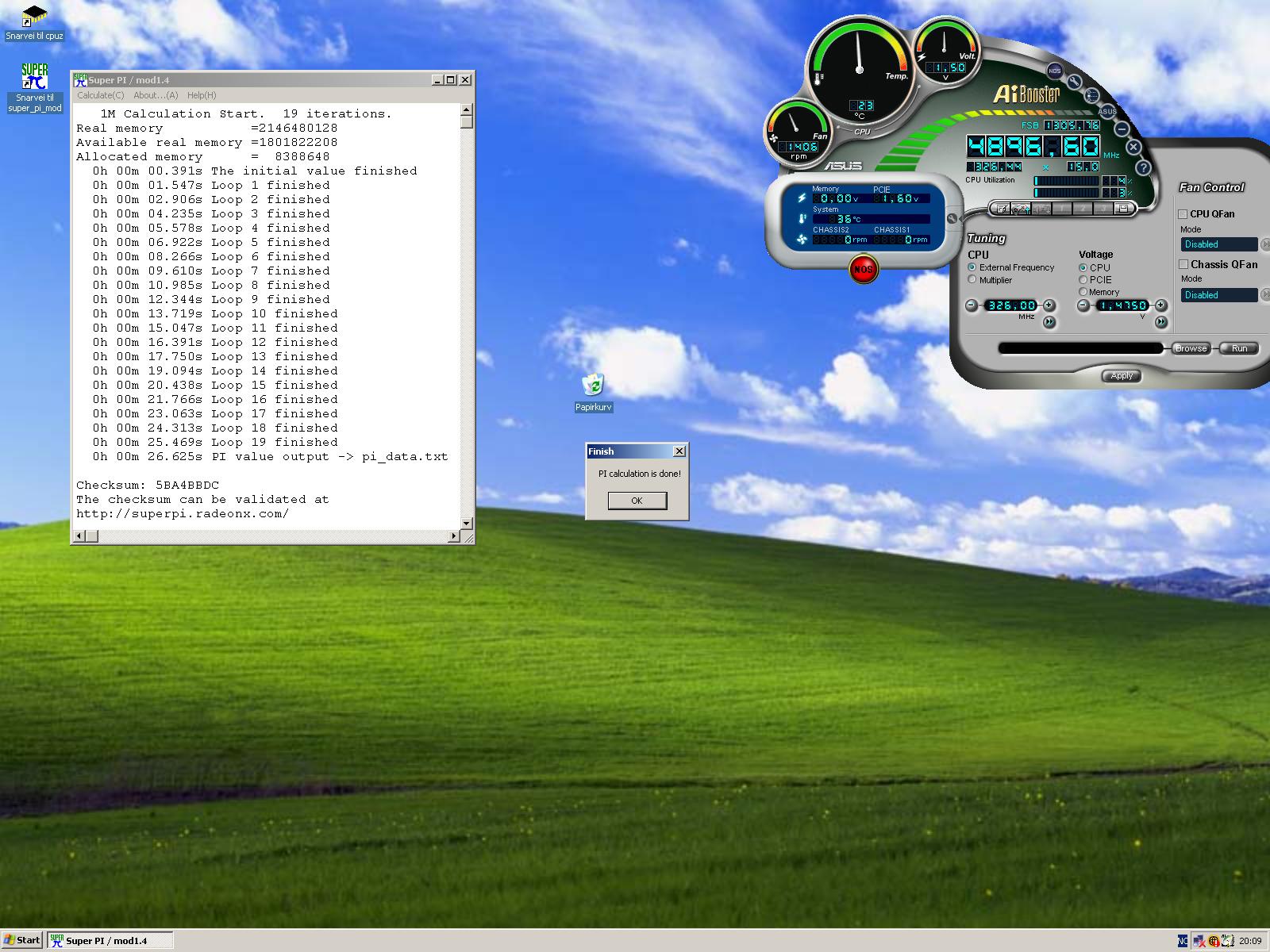Click Apply button in AiBooster
1270x952 pixels.
1122,375
